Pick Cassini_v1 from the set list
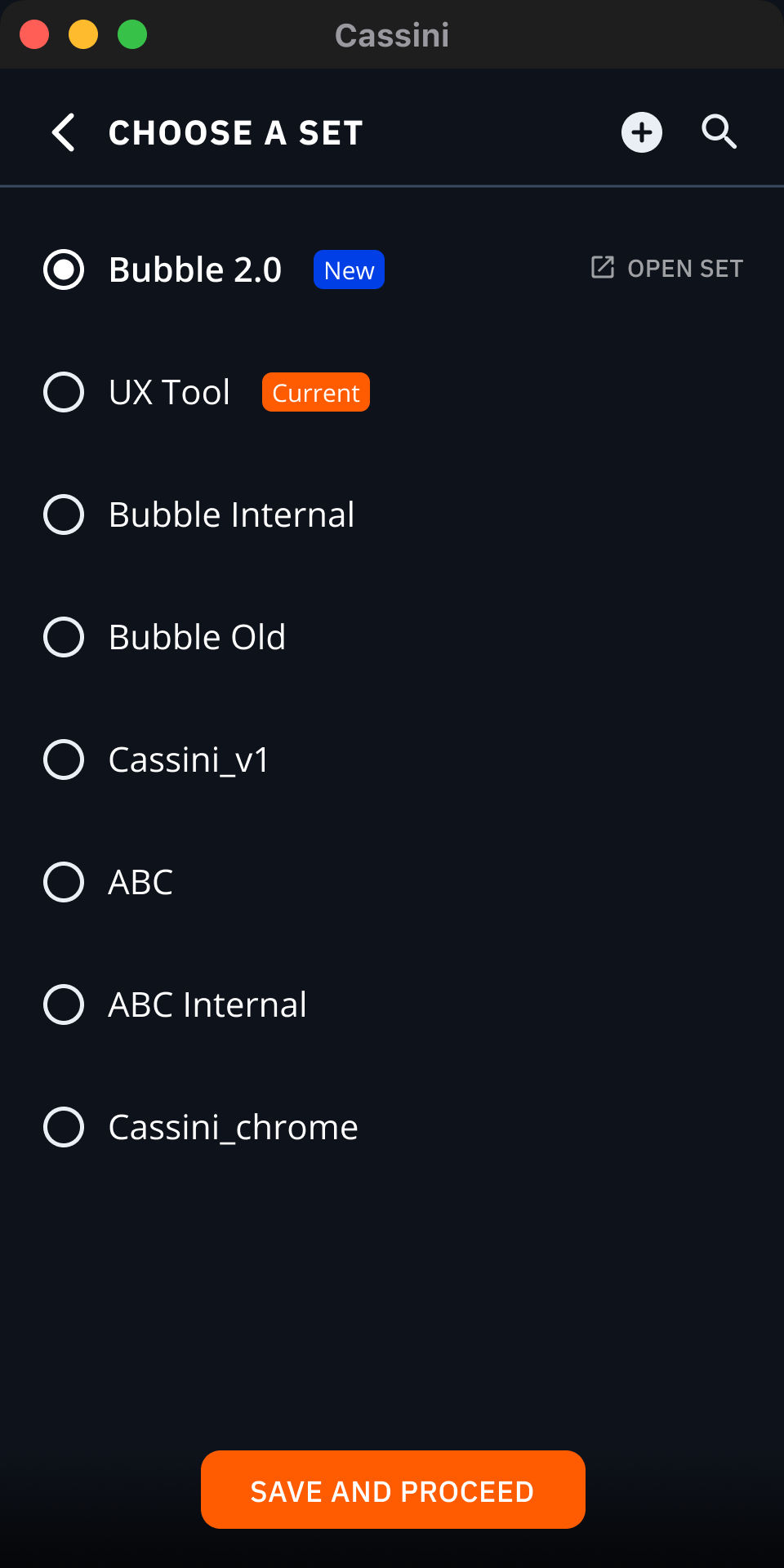 pyautogui.click(x=63, y=759)
